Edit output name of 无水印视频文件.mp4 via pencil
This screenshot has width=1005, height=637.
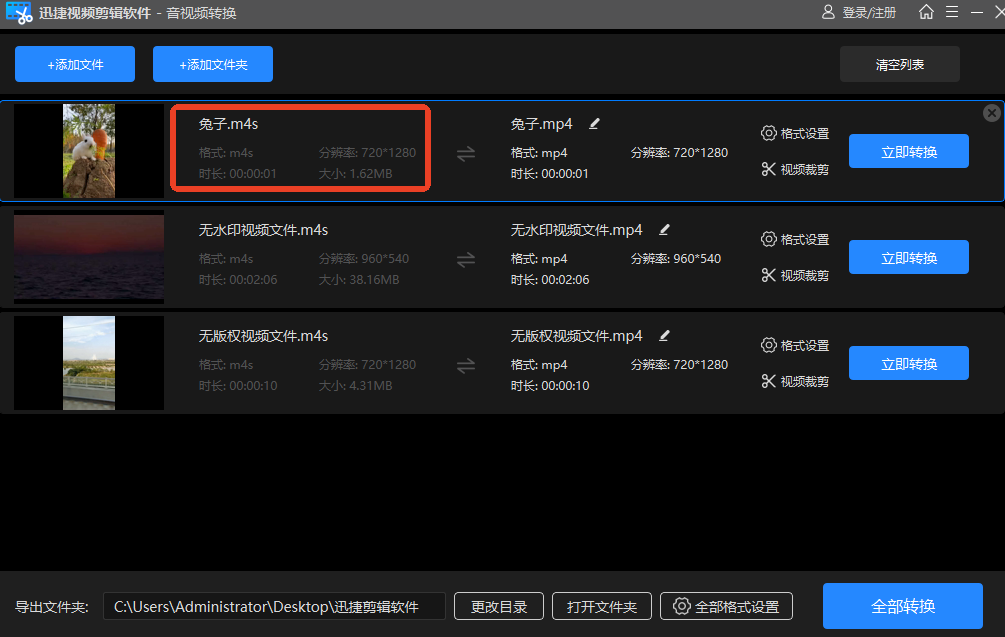click(x=664, y=229)
